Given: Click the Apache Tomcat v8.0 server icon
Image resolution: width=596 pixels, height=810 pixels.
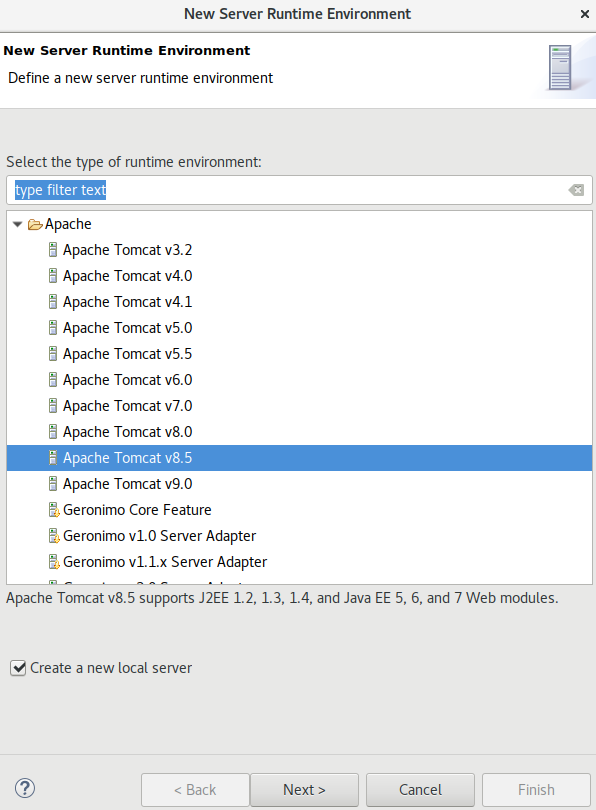Looking at the screenshot, I should click(x=53, y=432).
